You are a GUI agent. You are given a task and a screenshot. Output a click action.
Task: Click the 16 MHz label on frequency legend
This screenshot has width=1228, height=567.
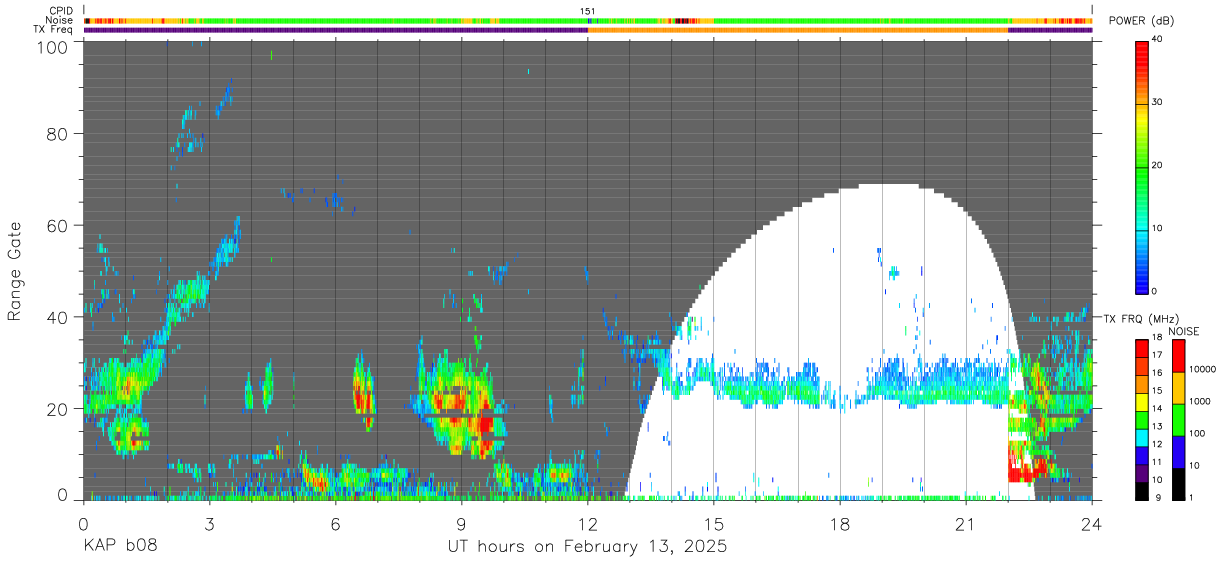(x=1157, y=372)
